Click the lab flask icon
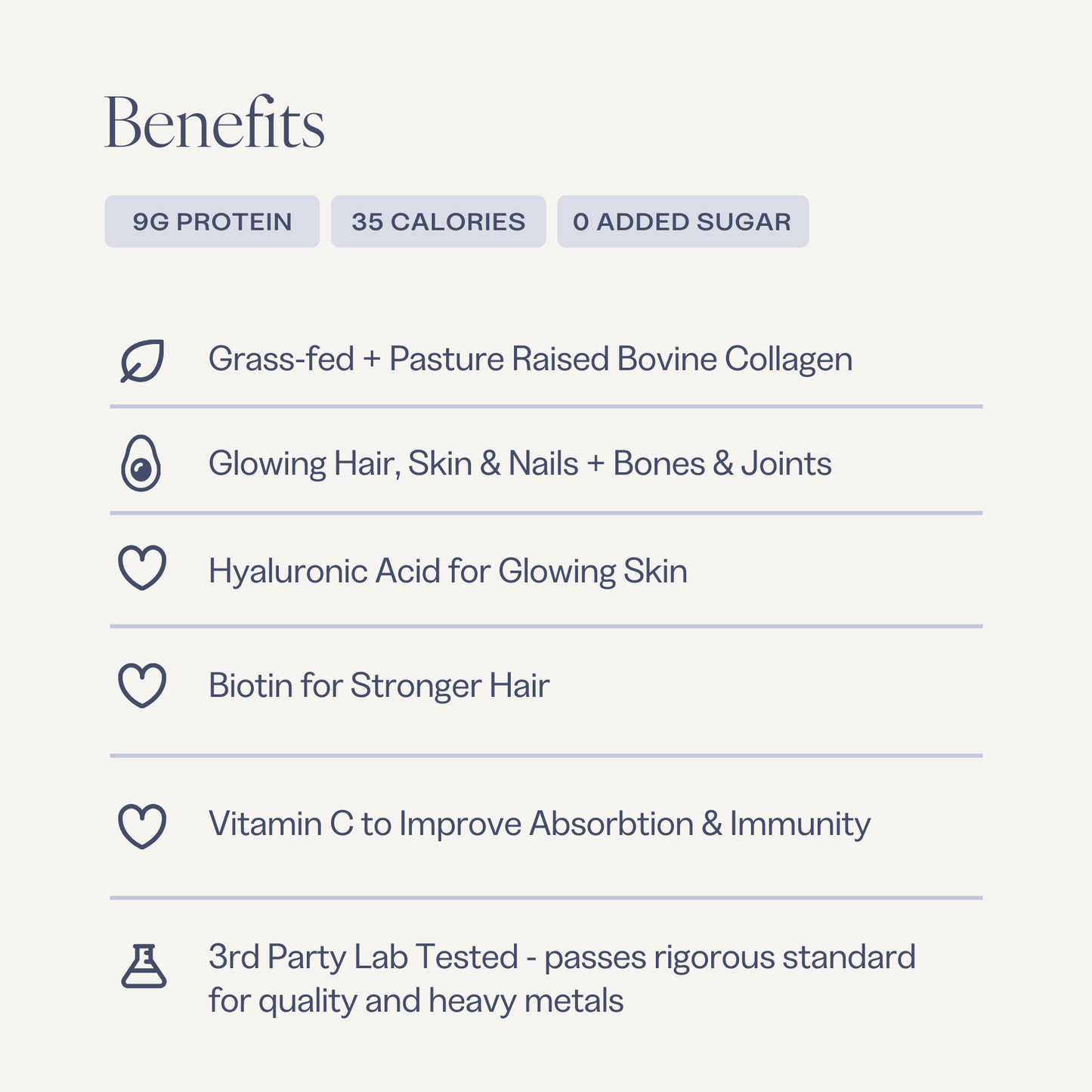Viewport: 1092px width, 1092px height. coord(144,966)
